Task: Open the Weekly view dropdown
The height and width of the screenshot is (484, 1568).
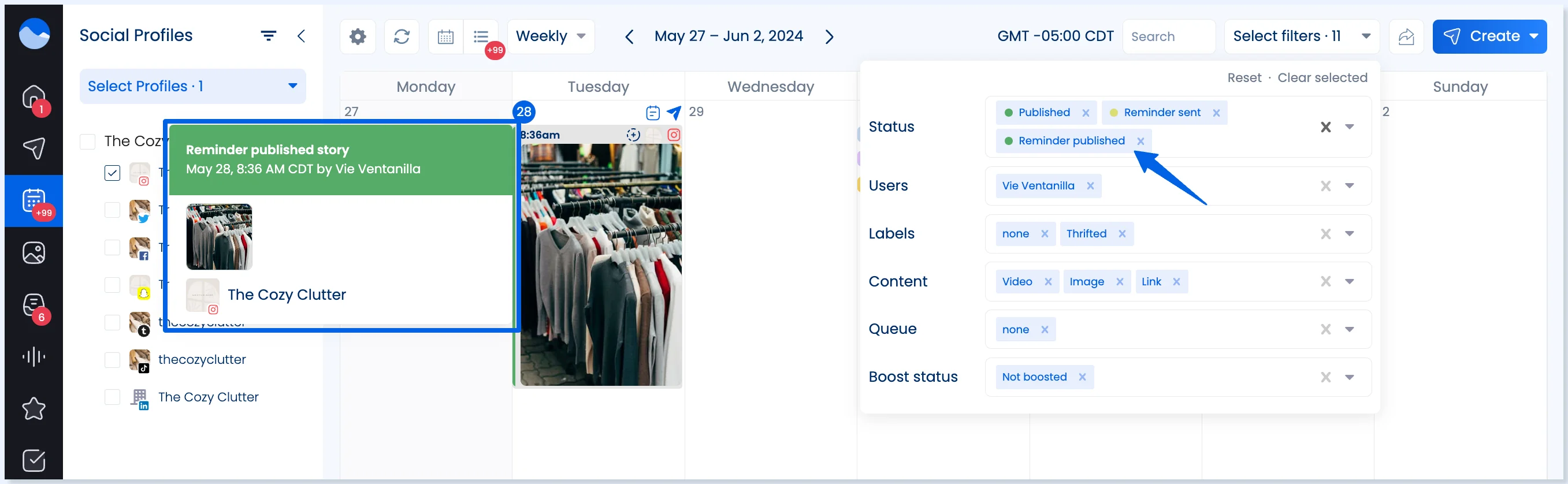Action: coord(551,36)
